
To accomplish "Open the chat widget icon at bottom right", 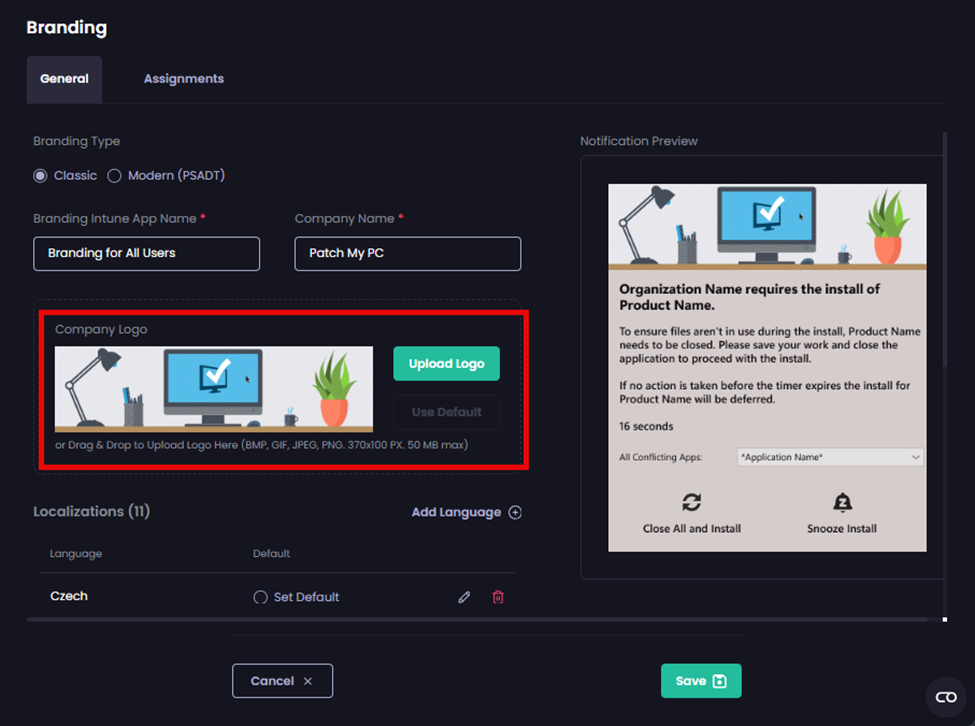I will 945,696.
